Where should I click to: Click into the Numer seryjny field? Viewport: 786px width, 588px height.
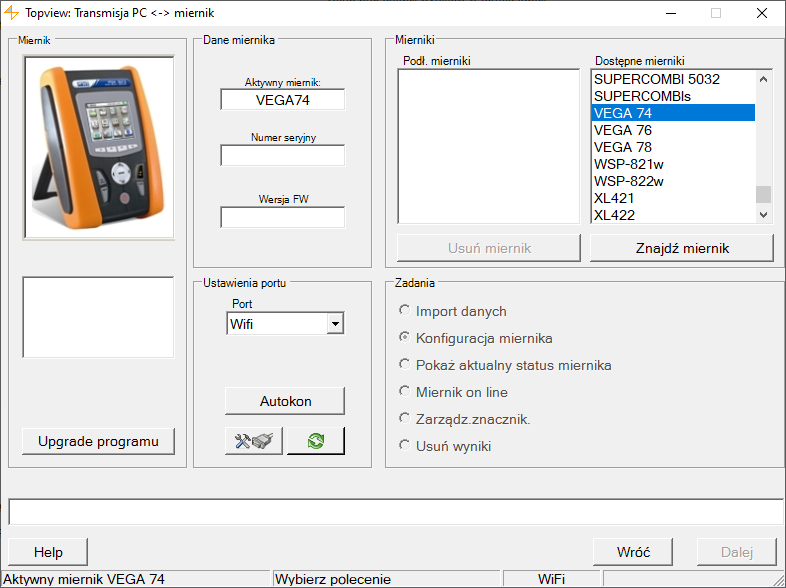282,156
